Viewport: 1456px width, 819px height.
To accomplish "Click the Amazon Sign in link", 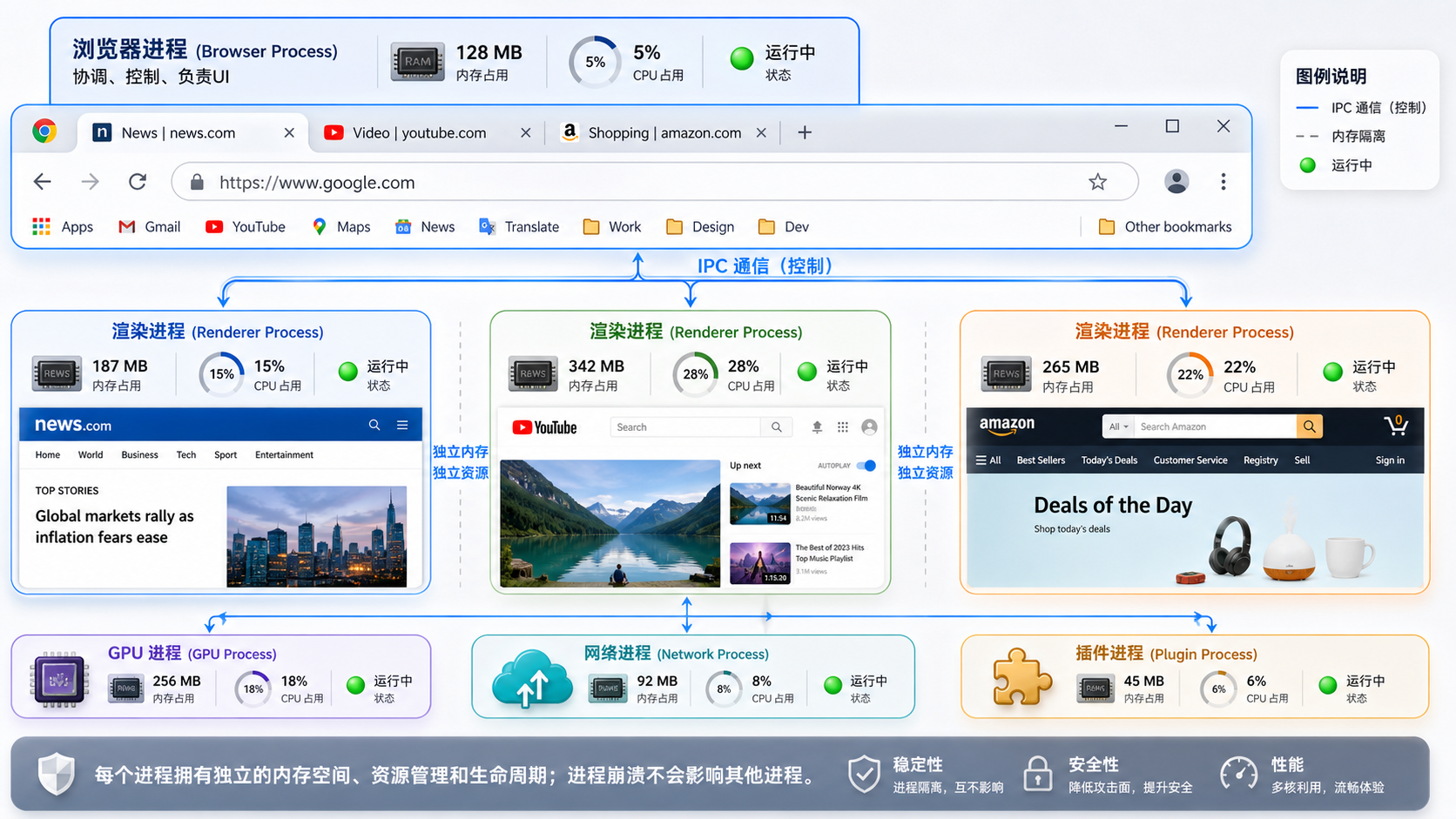I will (x=1390, y=460).
